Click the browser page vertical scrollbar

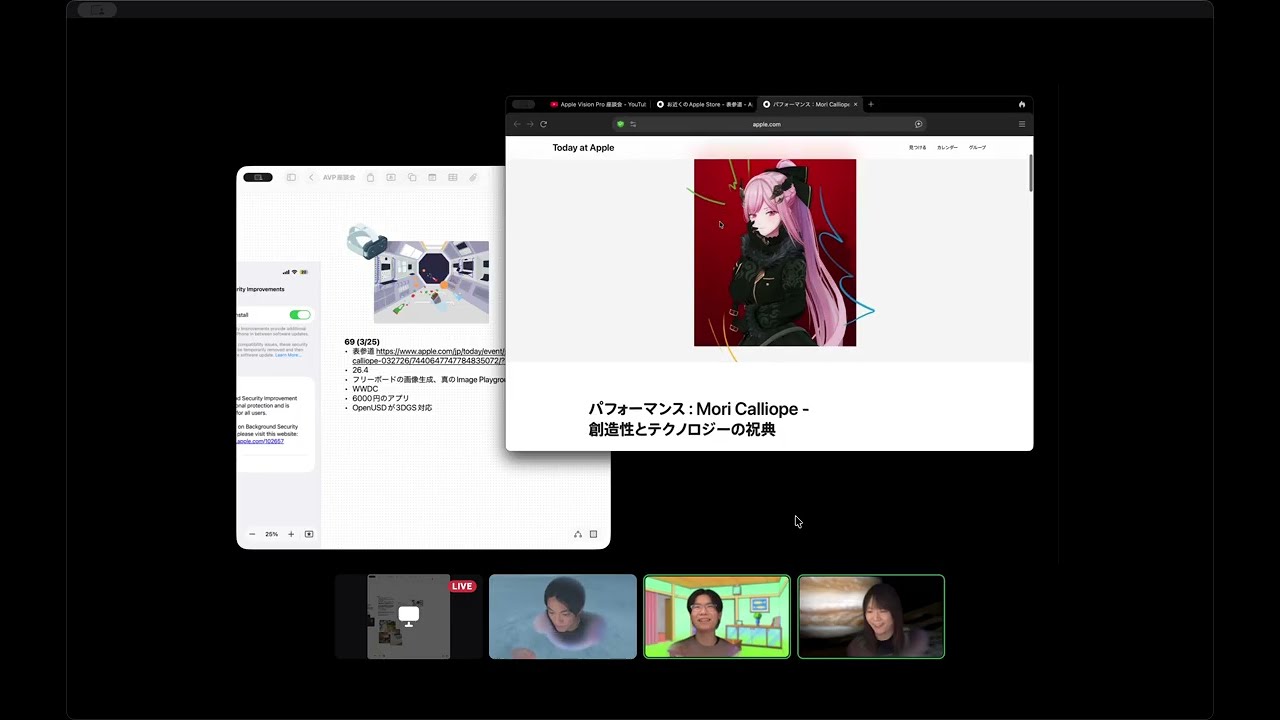1030,174
